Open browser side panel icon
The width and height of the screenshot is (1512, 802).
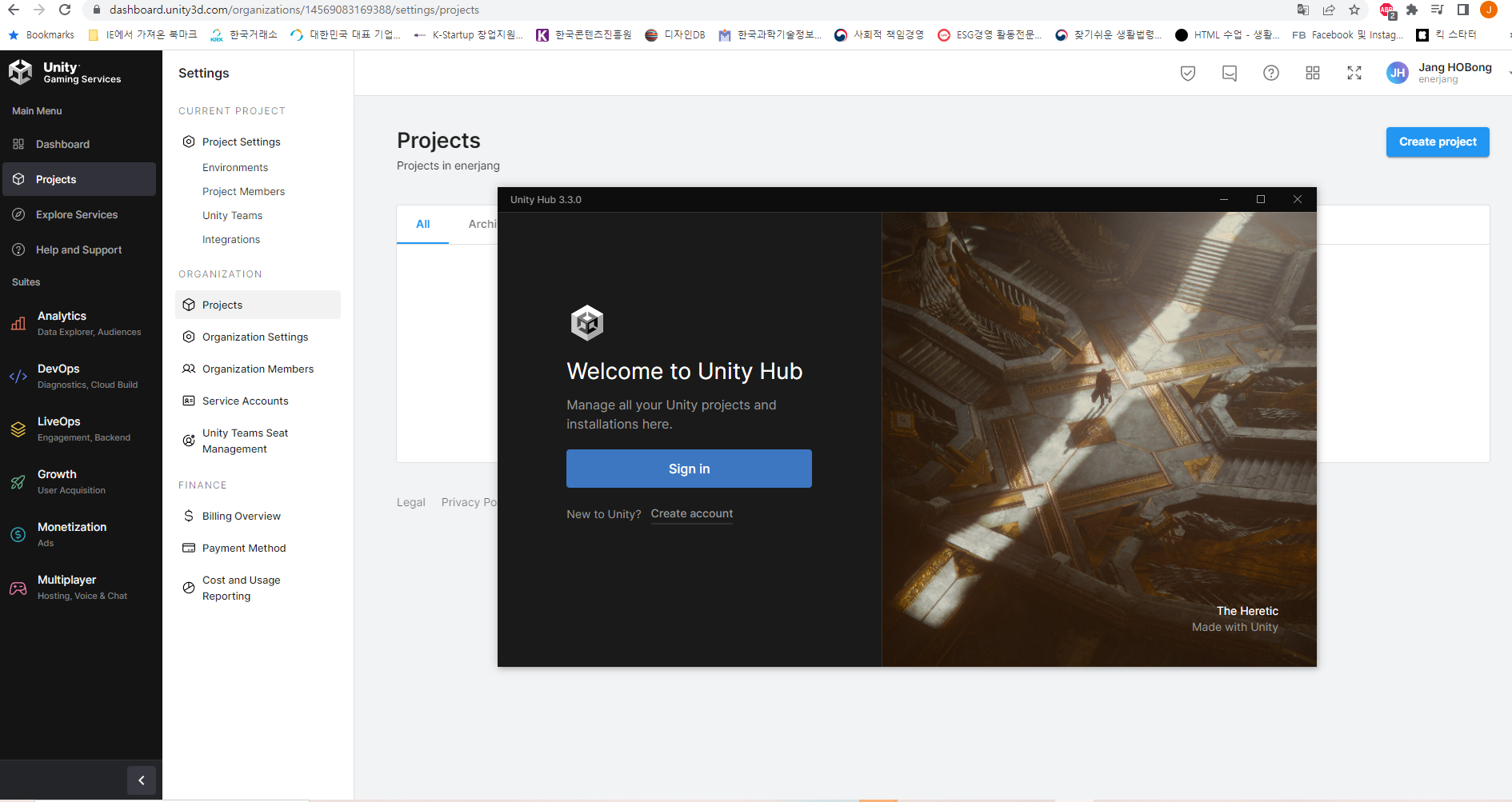pos(1463,10)
